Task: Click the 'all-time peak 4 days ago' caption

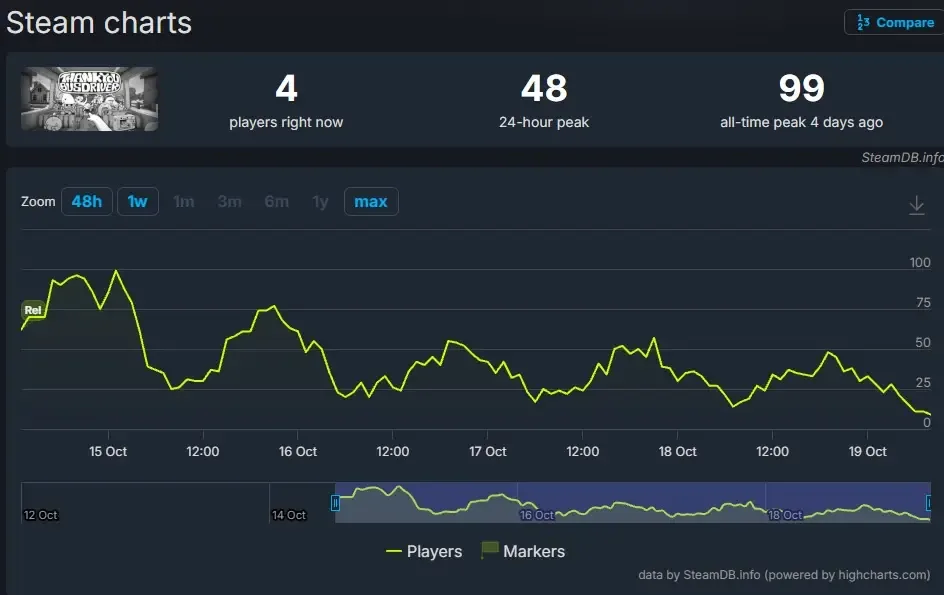Action: [801, 122]
